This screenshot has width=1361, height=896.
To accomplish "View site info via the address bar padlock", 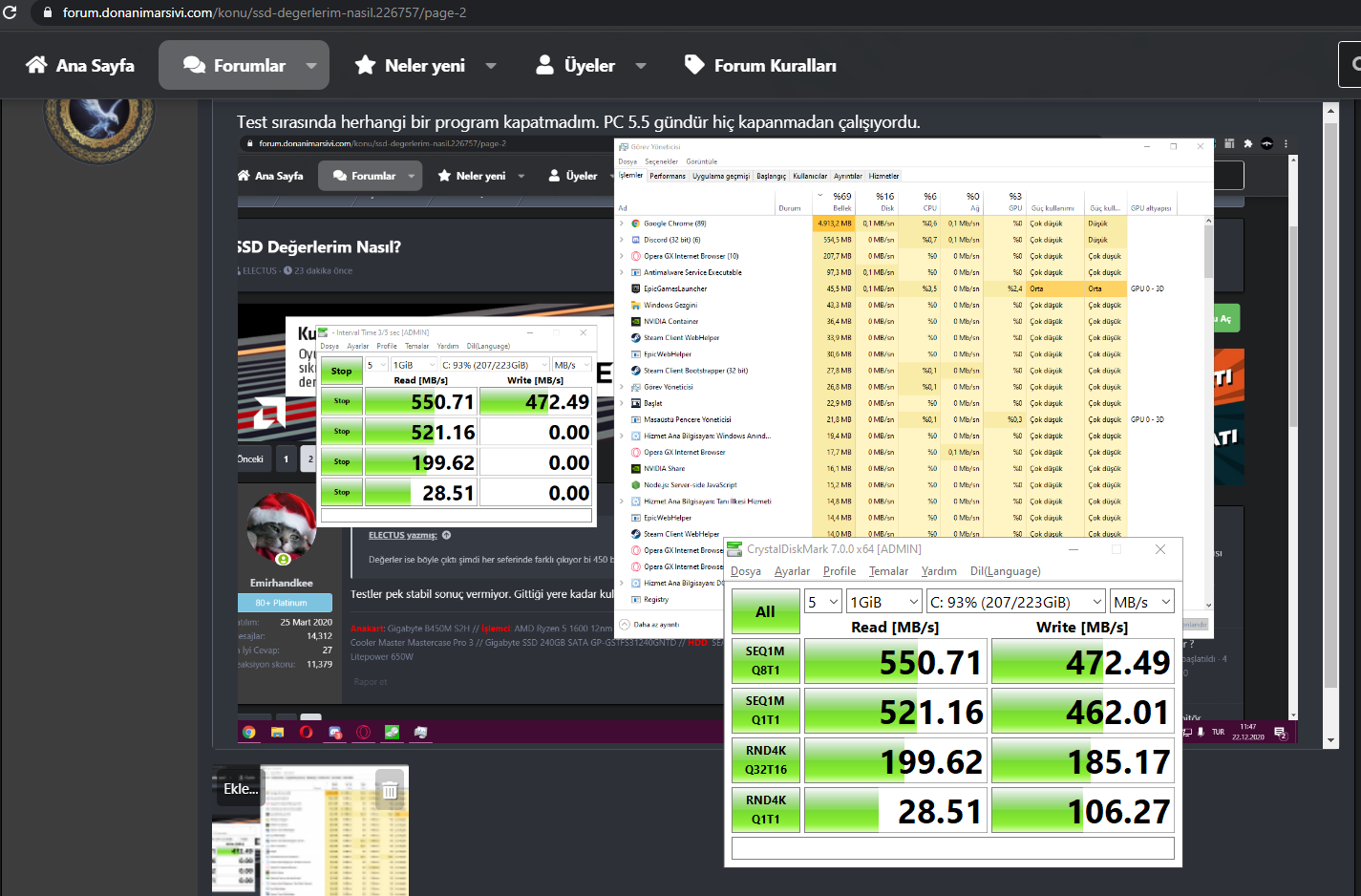I will pyautogui.click(x=47, y=13).
